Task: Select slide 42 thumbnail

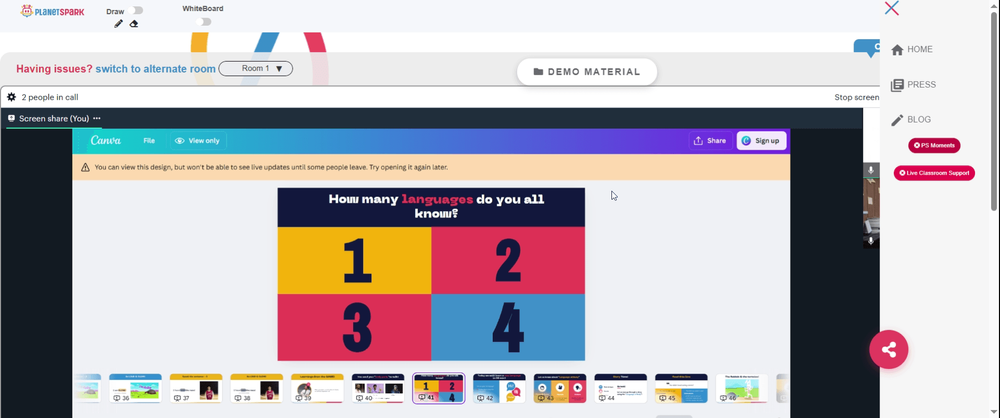Action: point(499,389)
